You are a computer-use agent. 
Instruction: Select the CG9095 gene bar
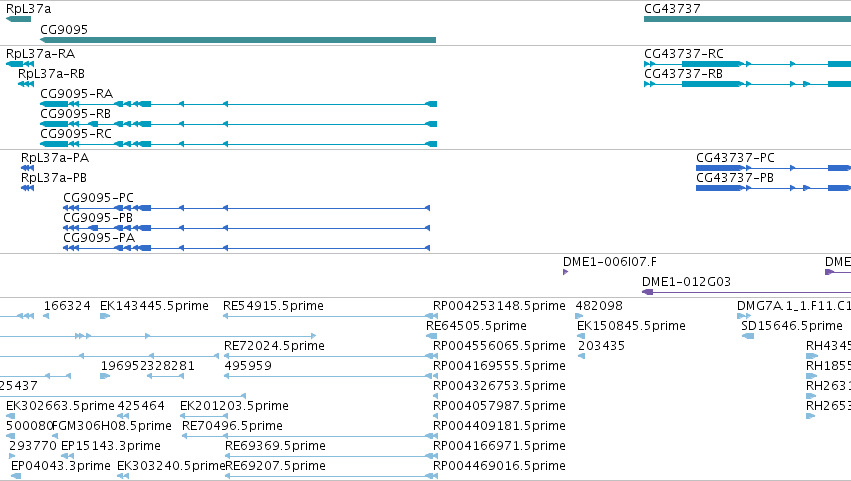[238, 40]
